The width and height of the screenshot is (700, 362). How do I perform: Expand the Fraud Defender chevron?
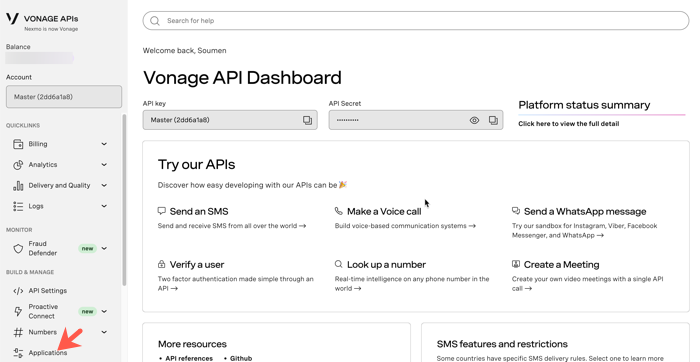pyautogui.click(x=104, y=249)
